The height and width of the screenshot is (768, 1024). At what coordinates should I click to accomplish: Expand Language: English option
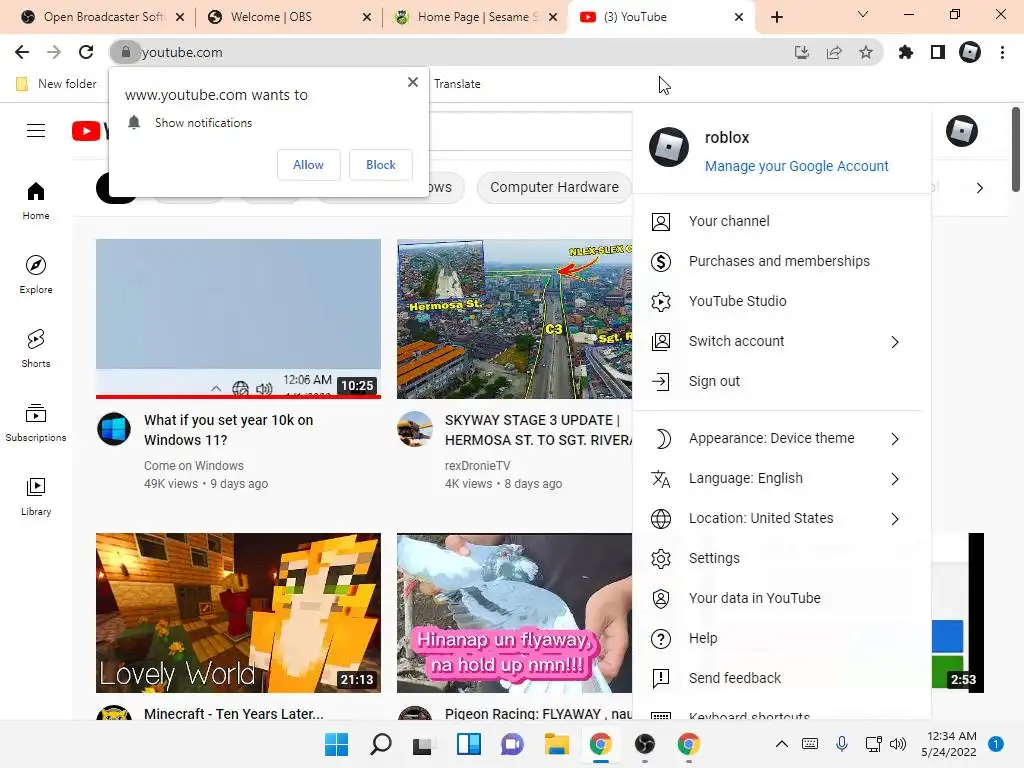781,479
